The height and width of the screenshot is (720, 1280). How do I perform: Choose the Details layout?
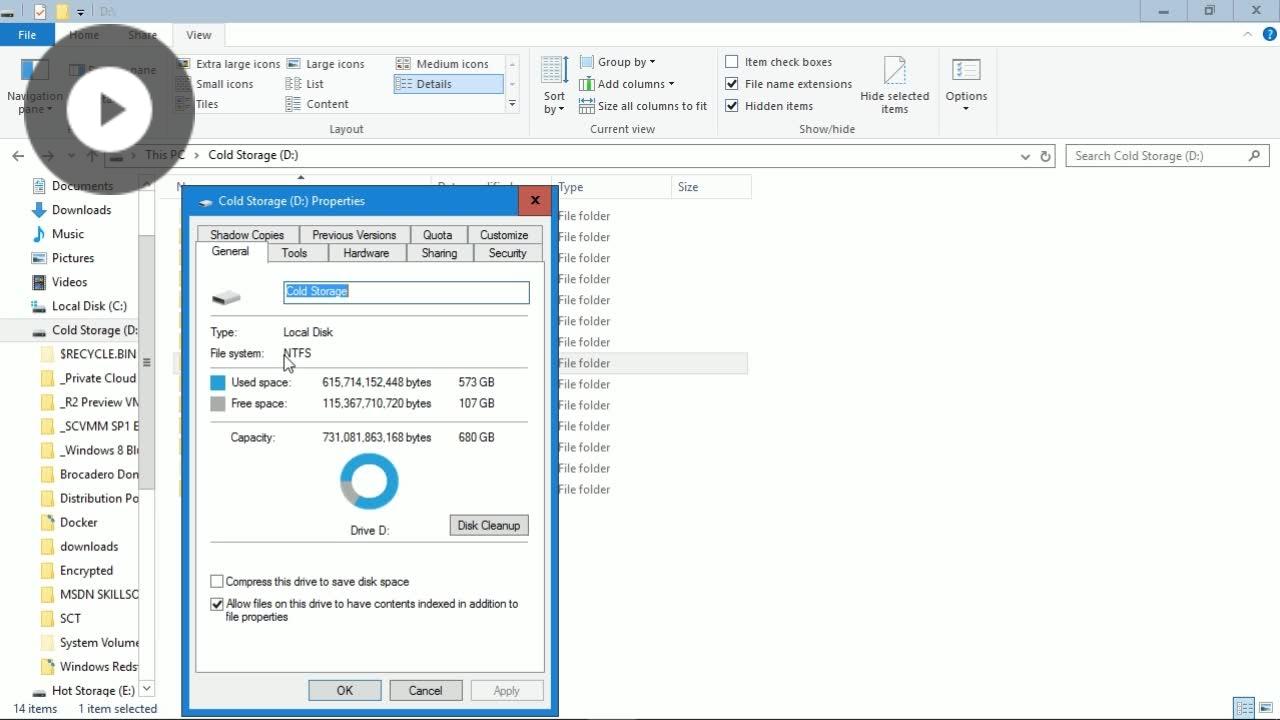[448, 84]
